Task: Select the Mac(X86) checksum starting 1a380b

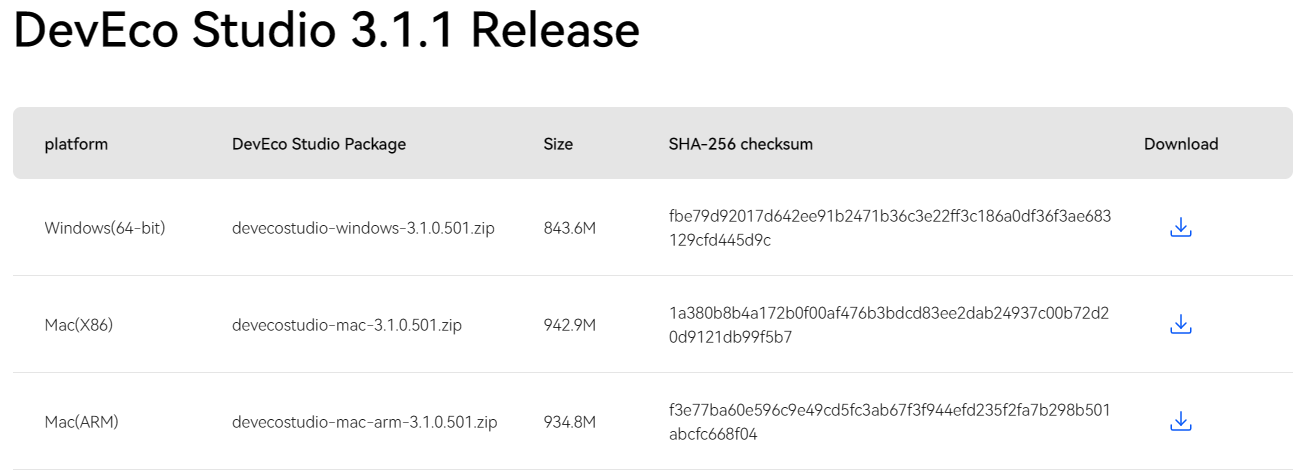Action: 888,325
